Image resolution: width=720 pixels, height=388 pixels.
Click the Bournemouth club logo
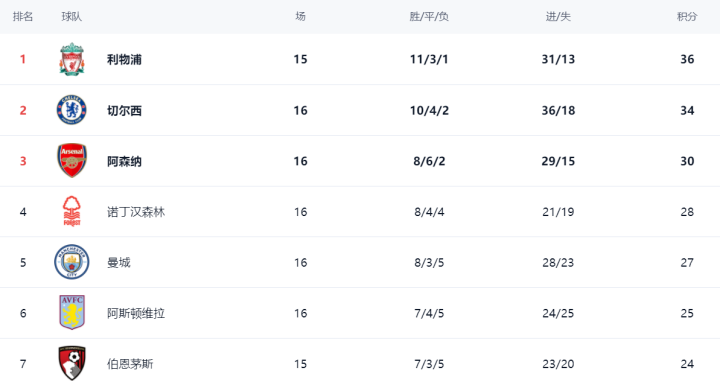[72, 363]
